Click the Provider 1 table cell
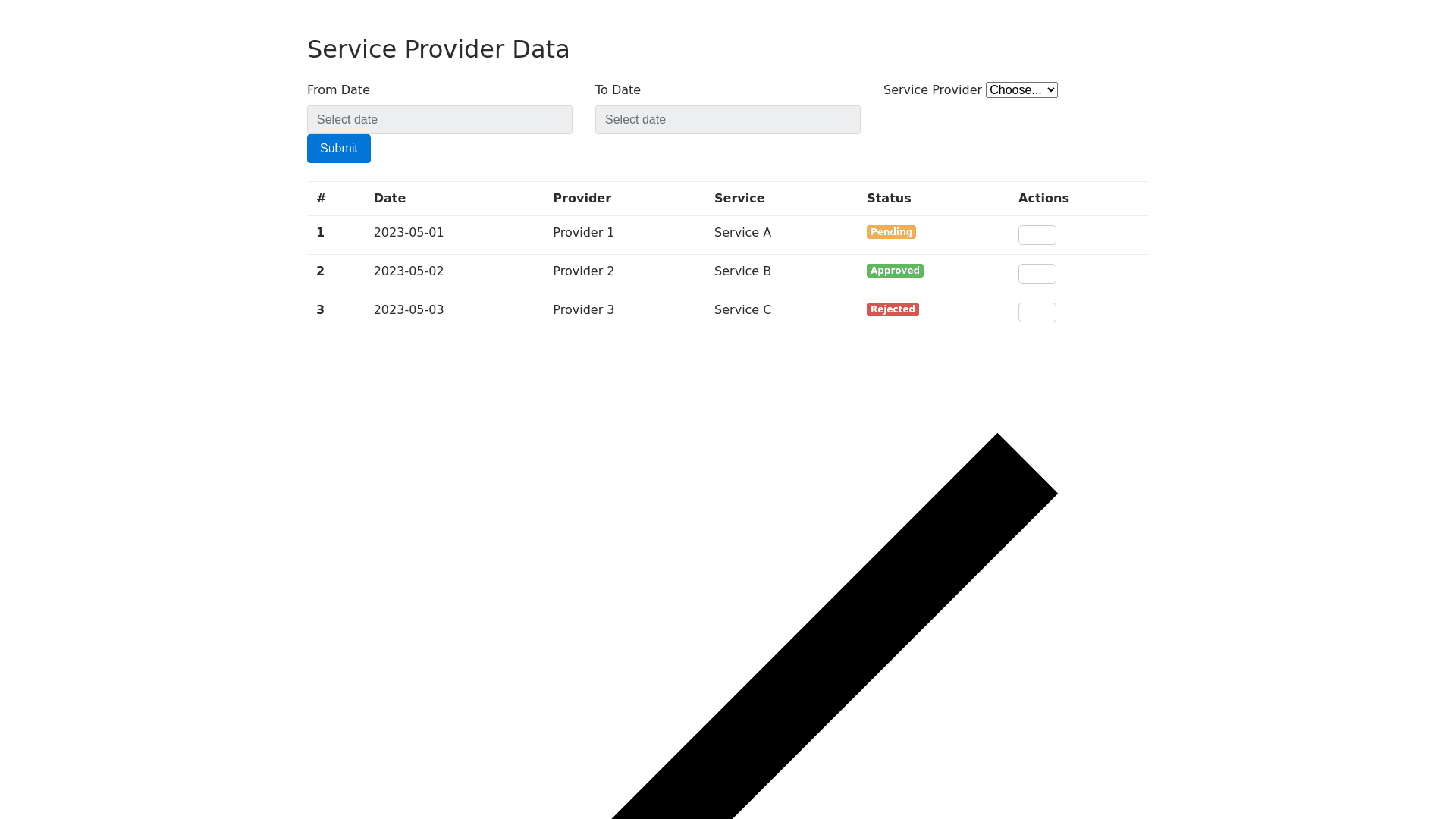The height and width of the screenshot is (819, 1456). [x=583, y=233]
